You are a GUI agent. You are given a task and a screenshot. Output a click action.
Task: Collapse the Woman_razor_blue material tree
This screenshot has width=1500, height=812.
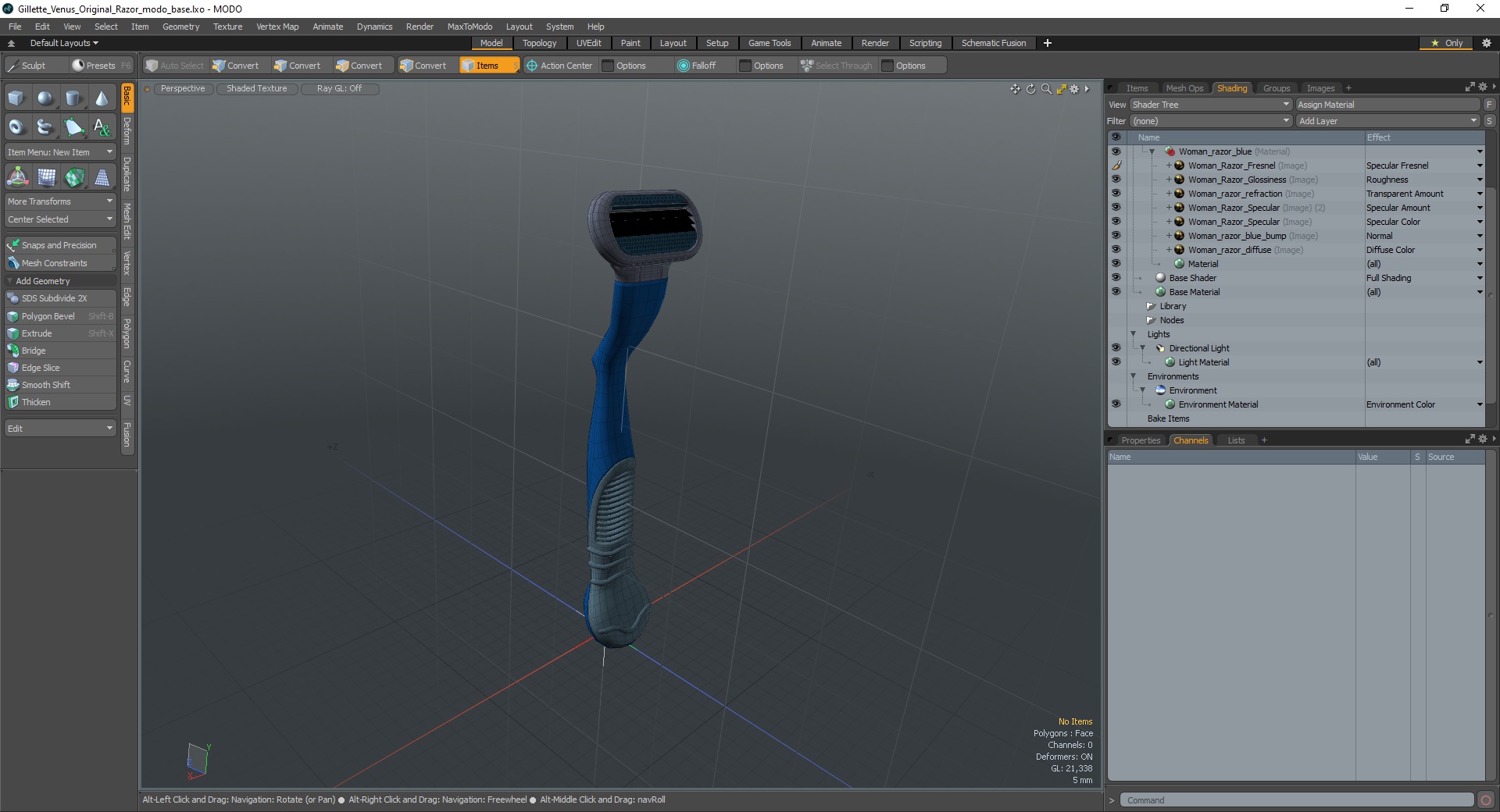[1152, 151]
